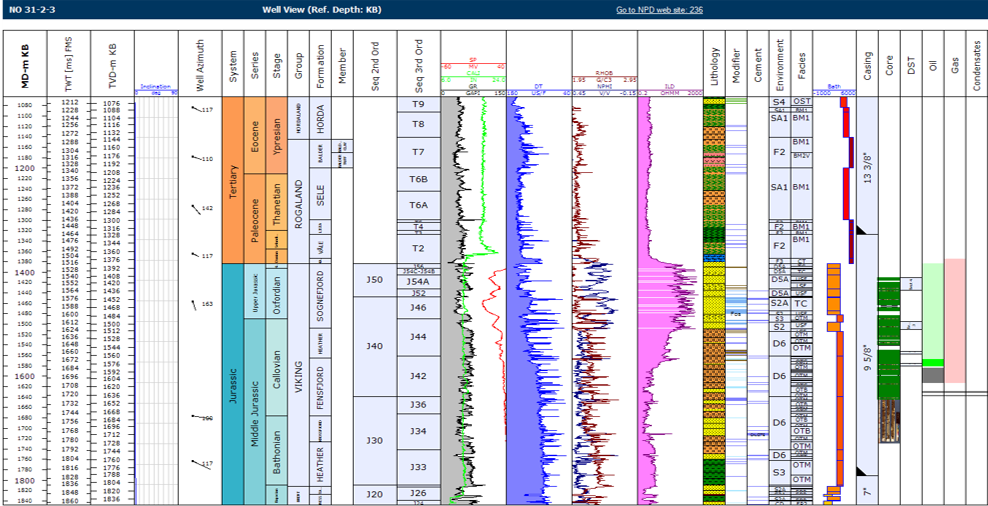This screenshot has height=506, width=988.
Task: Select the Formation column header
Action: (320, 60)
